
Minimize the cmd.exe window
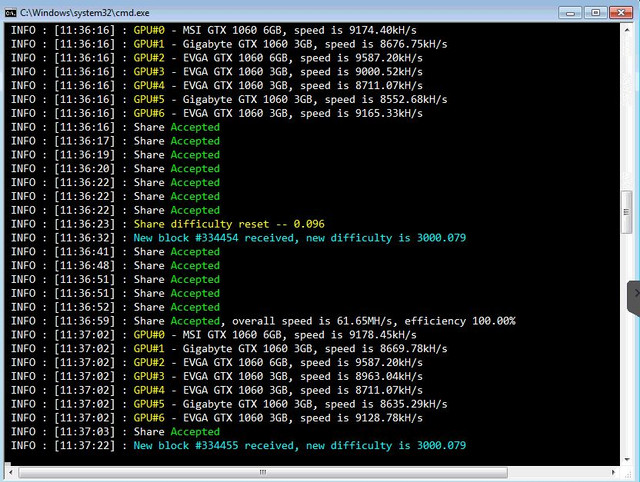(x=570, y=13)
